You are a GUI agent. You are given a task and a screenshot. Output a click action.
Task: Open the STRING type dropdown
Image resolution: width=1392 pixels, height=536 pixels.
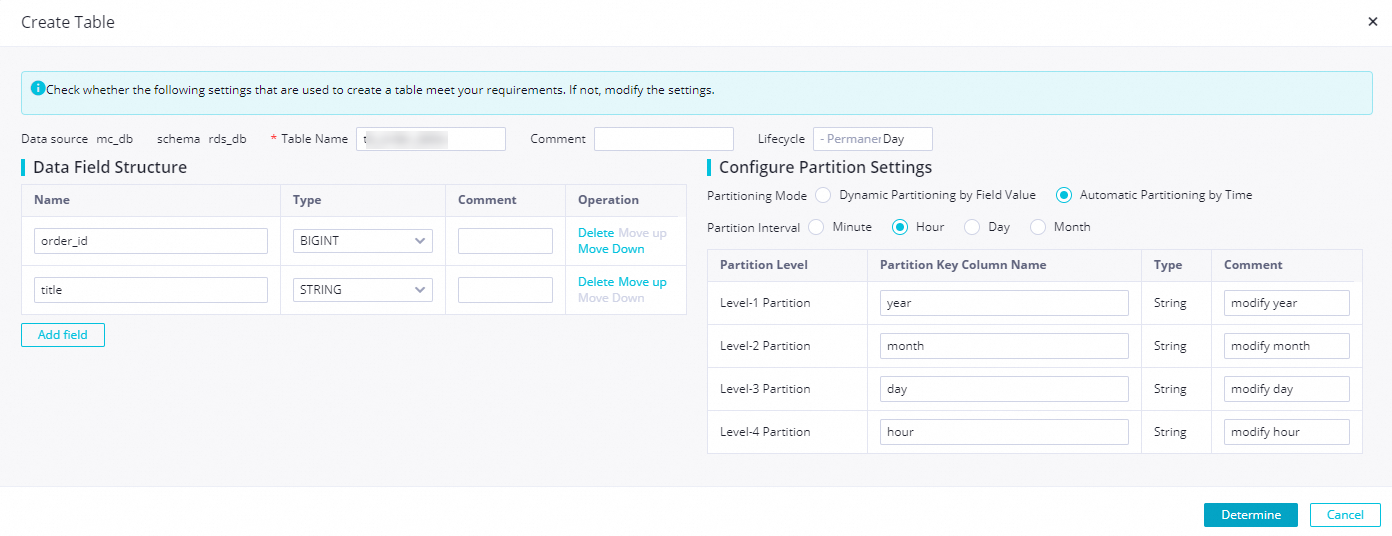tap(362, 290)
